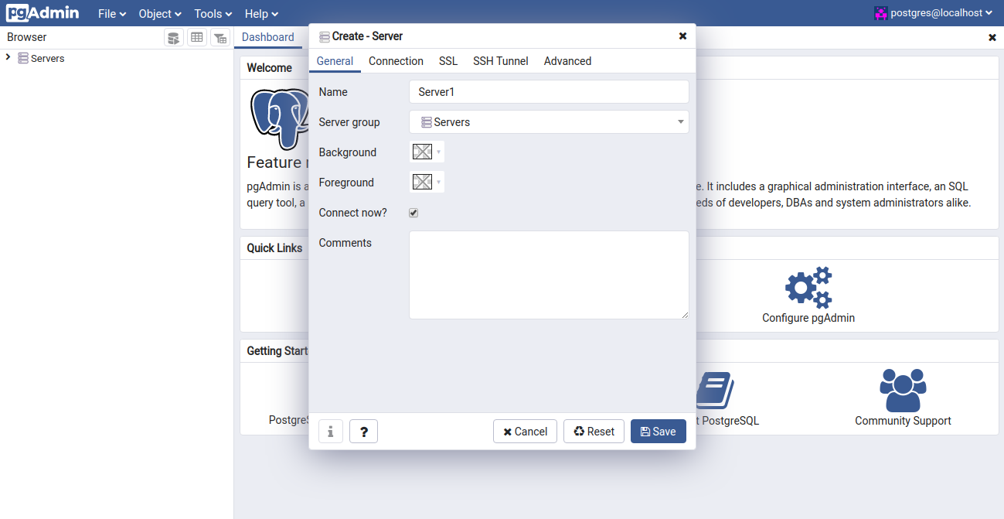Open postgres@localhost user menu
This screenshot has height=519, width=1004.
(x=935, y=13)
